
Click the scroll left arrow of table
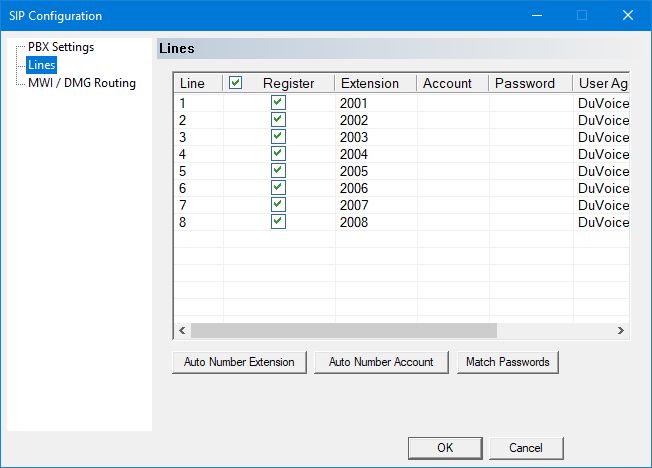[182, 330]
